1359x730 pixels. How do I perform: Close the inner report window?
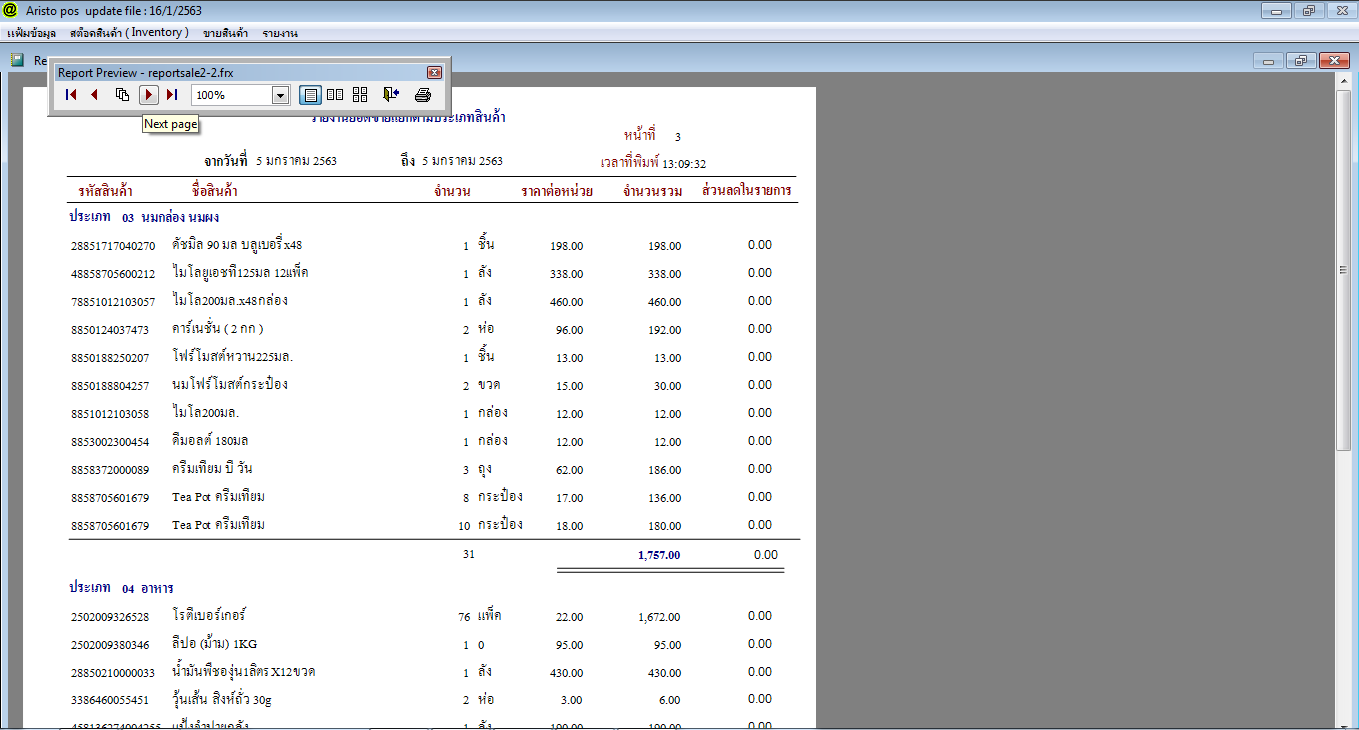(1334, 61)
